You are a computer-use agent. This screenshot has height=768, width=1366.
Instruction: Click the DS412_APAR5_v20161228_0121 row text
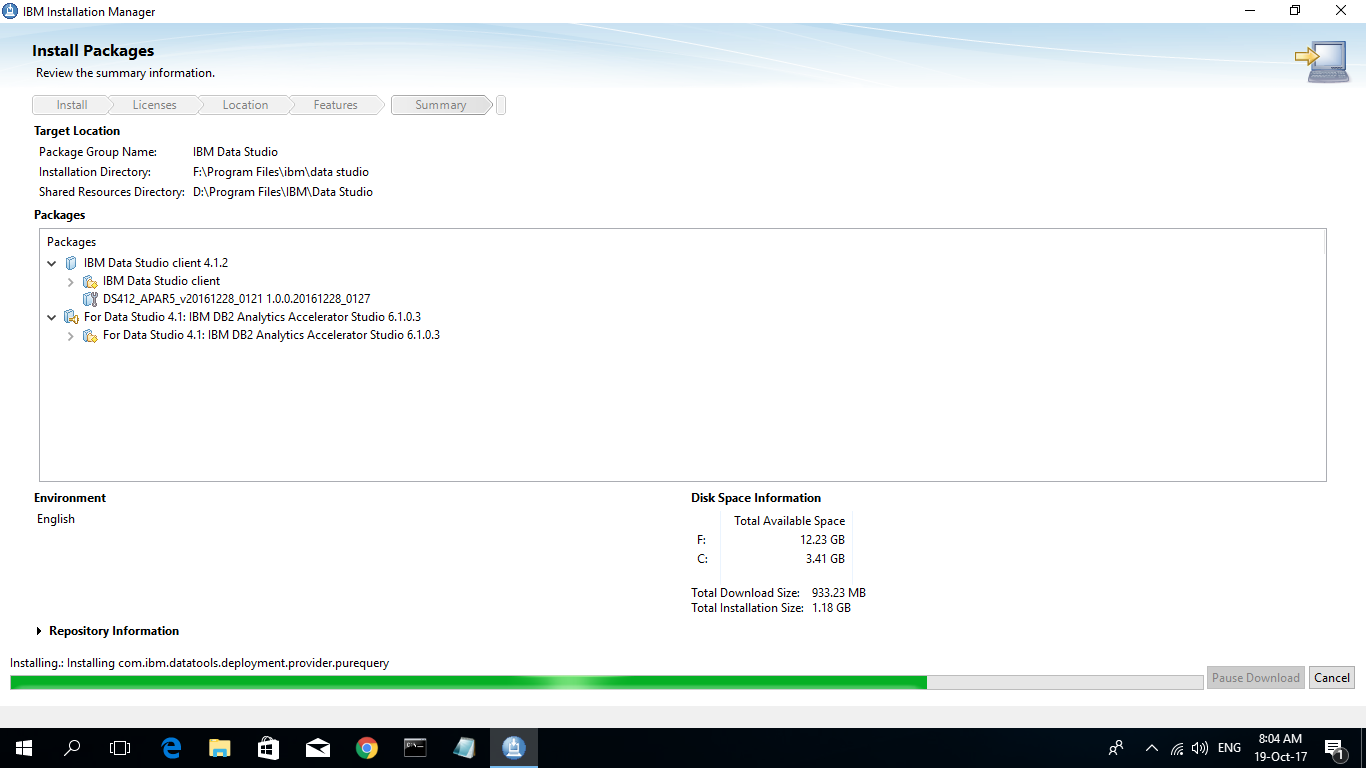click(x=237, y=299)
